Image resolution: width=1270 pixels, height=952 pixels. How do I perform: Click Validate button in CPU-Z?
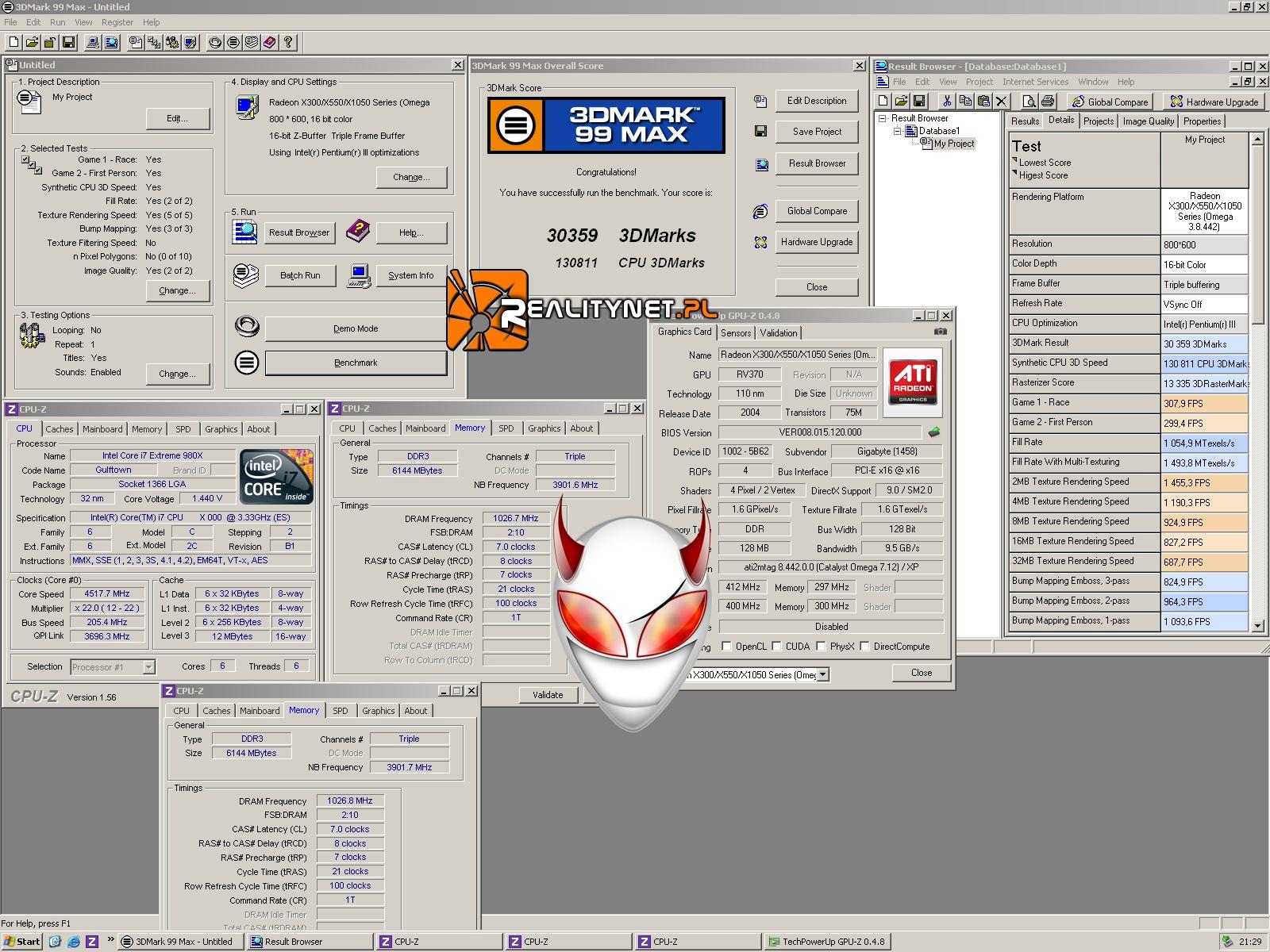click(x=548, y=695)
